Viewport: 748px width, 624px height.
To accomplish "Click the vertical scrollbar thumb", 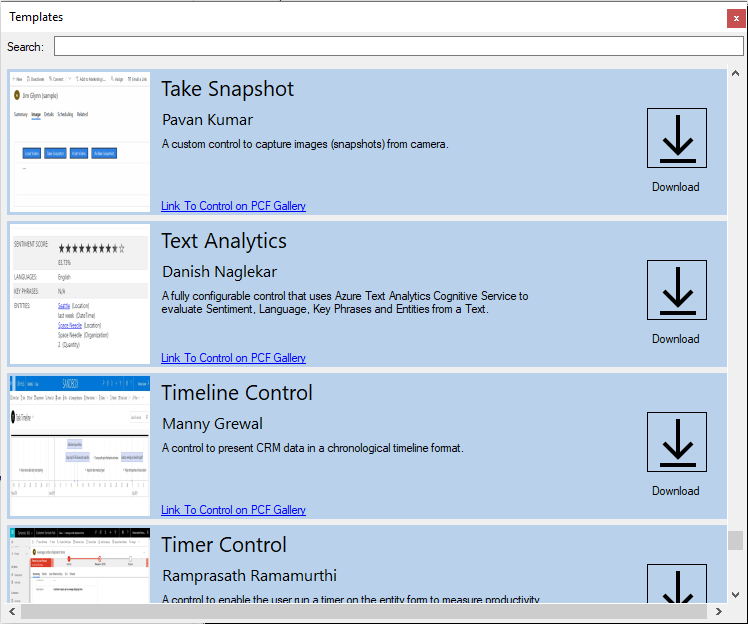I will 736,540.
